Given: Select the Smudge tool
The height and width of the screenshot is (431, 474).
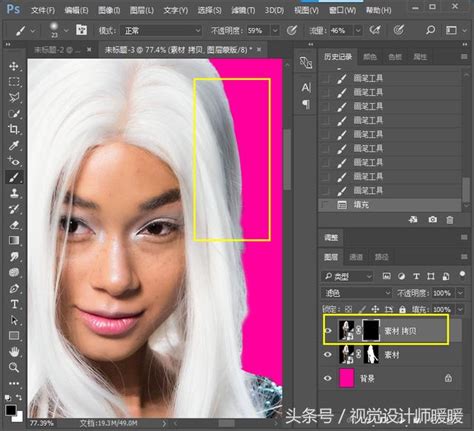Looking at the screenshot, I should [x=14, y=256].
